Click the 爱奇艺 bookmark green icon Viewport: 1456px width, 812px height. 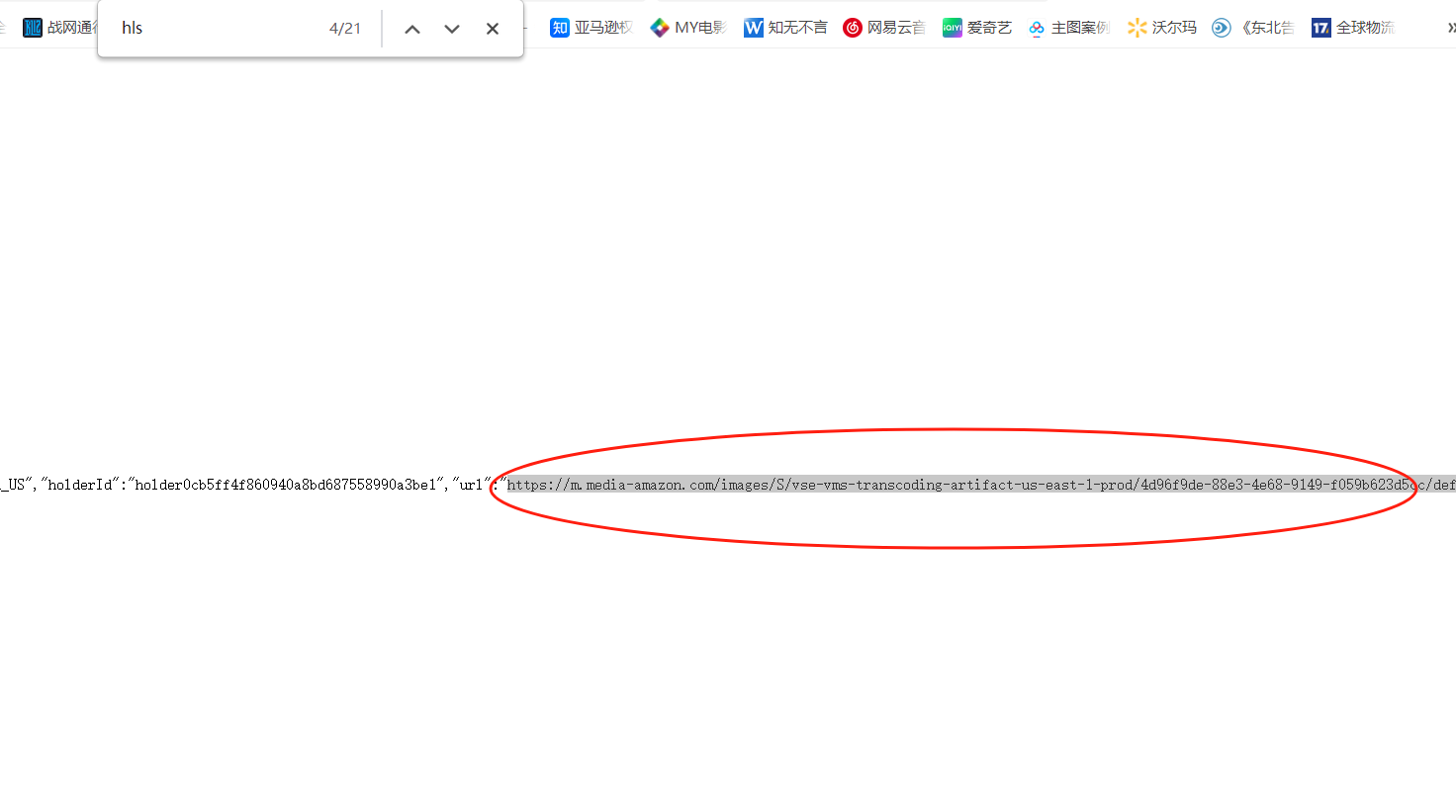[x=953, y=28]
